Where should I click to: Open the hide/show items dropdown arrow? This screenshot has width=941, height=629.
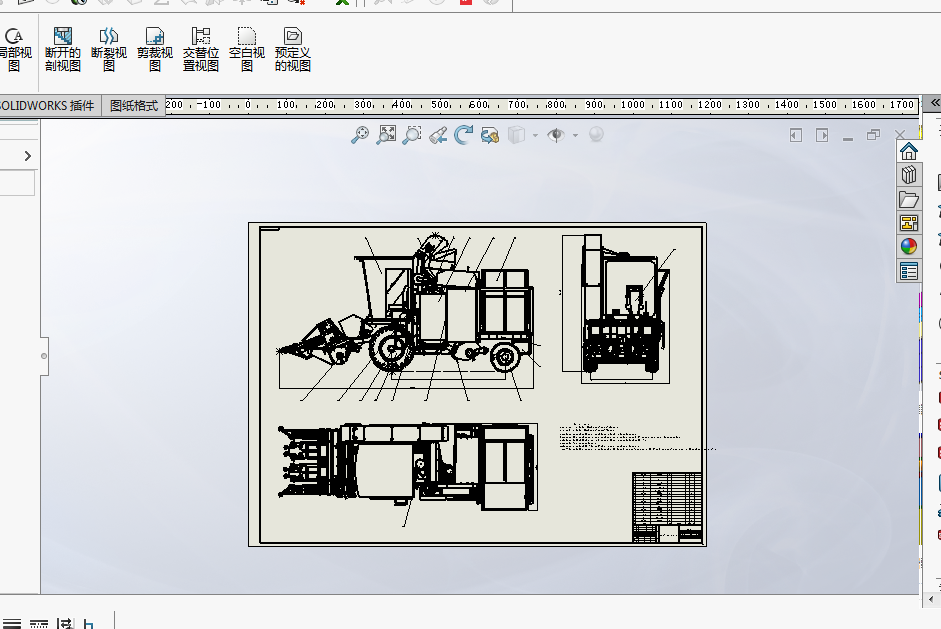coord(576,136)
